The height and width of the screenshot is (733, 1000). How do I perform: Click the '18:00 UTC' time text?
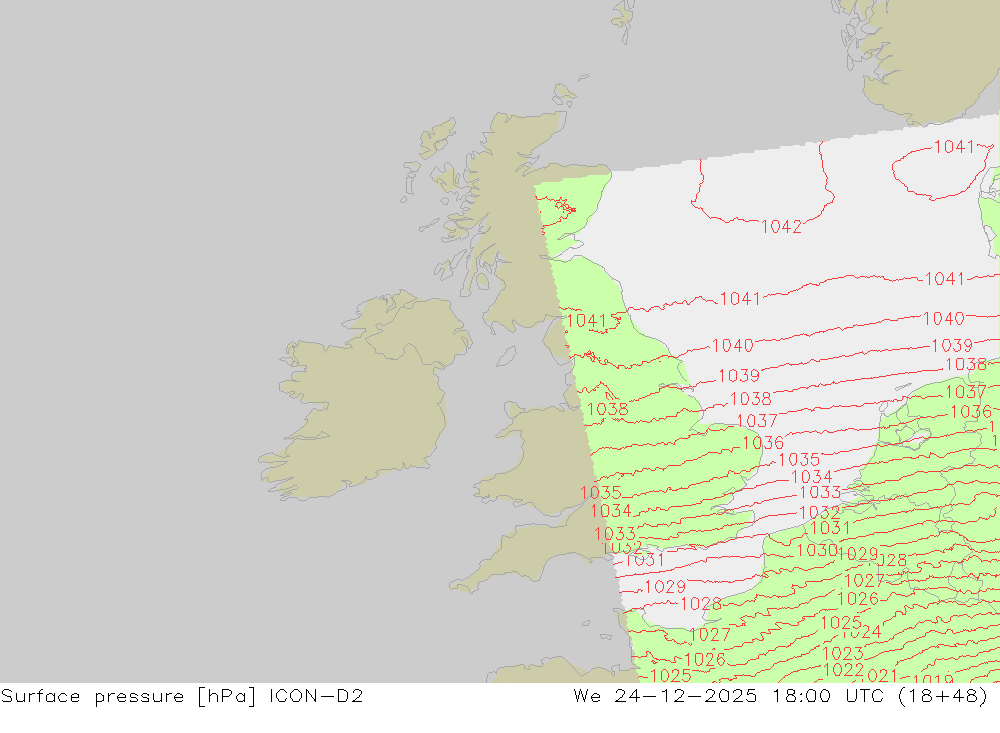pos(827,695)
